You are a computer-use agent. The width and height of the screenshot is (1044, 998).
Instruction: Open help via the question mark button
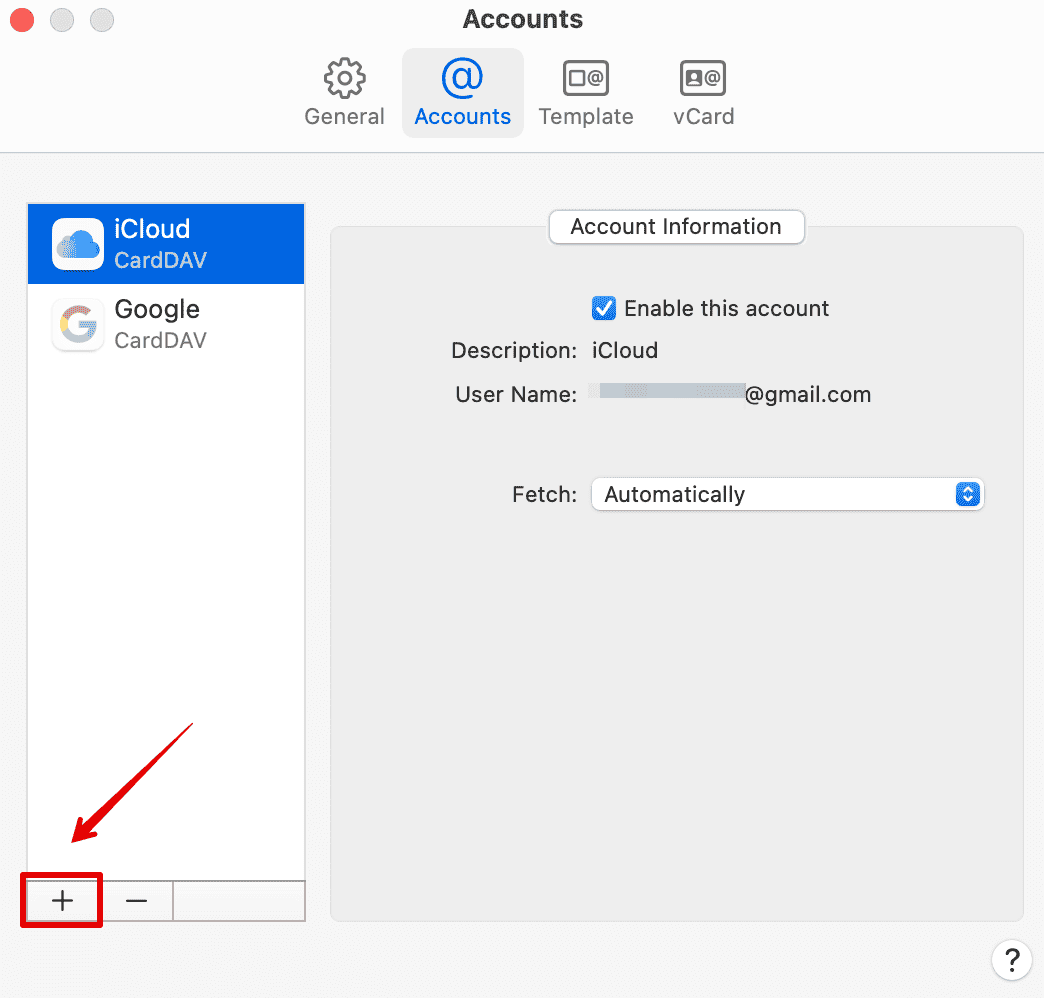coord(1011,959)
